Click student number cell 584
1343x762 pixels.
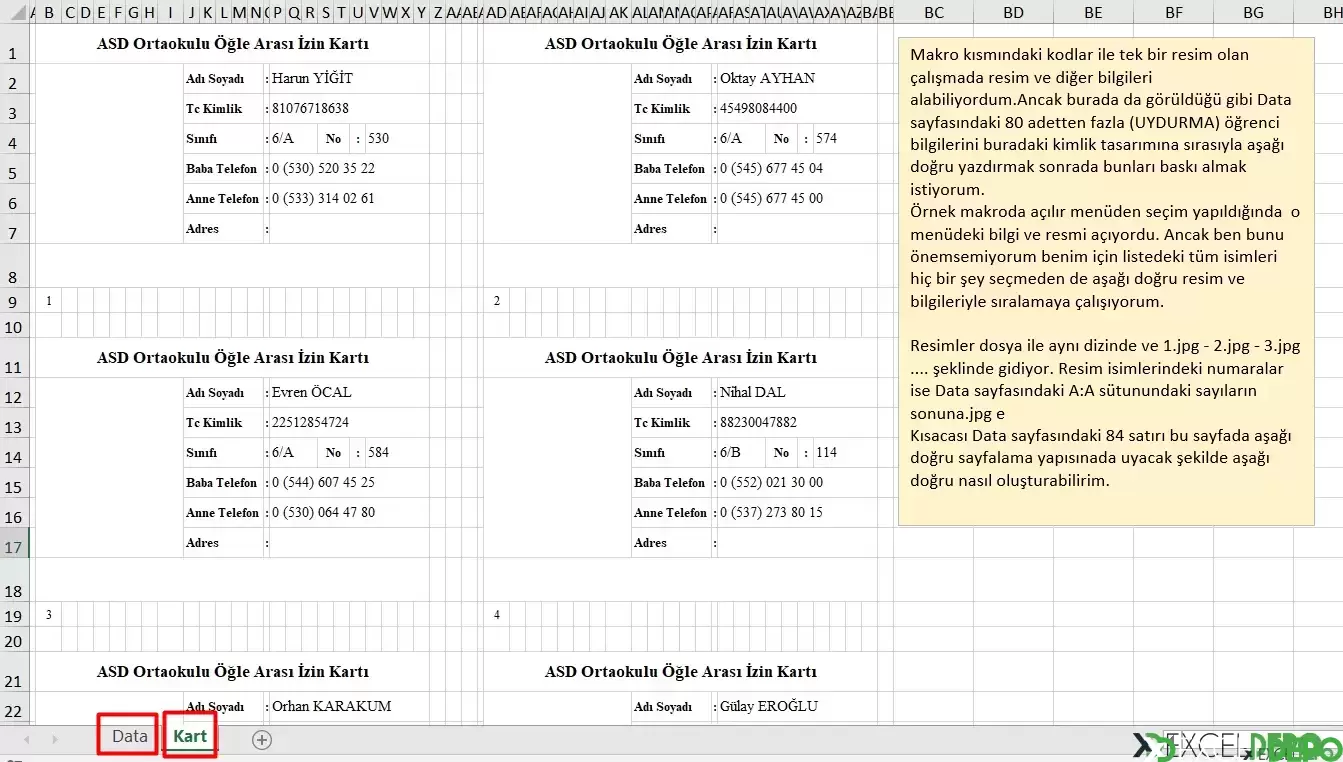[378, 452]
